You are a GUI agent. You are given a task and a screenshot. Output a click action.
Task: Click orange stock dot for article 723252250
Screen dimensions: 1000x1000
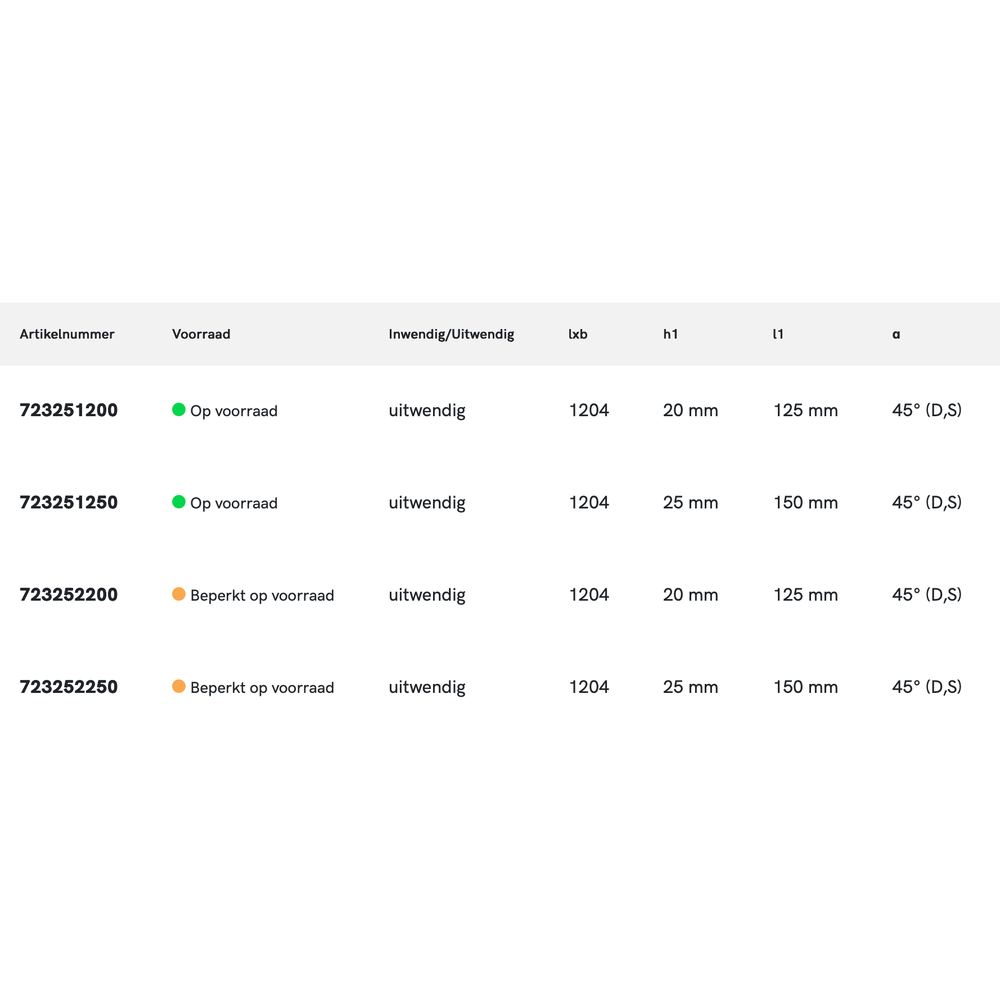pos(179,686)
